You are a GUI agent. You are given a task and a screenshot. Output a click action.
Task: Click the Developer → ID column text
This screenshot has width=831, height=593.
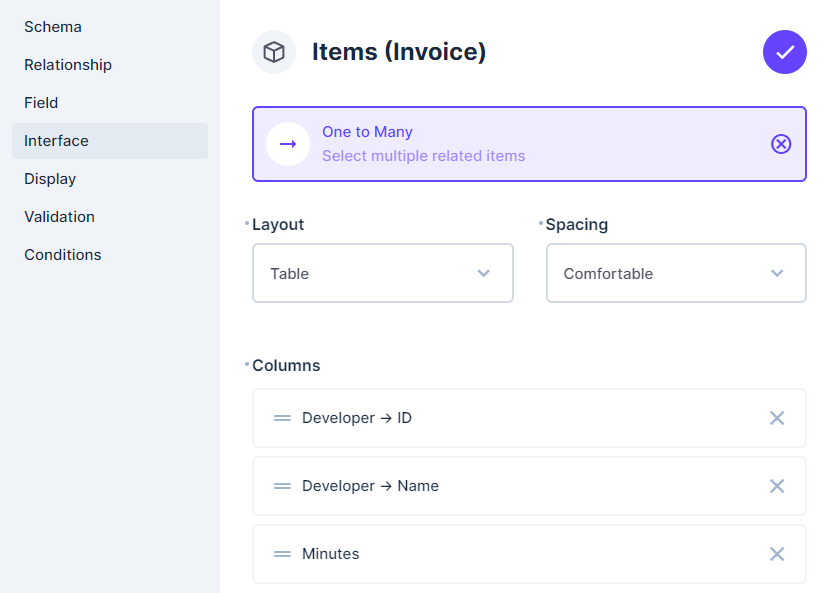[x=357, y=418]
